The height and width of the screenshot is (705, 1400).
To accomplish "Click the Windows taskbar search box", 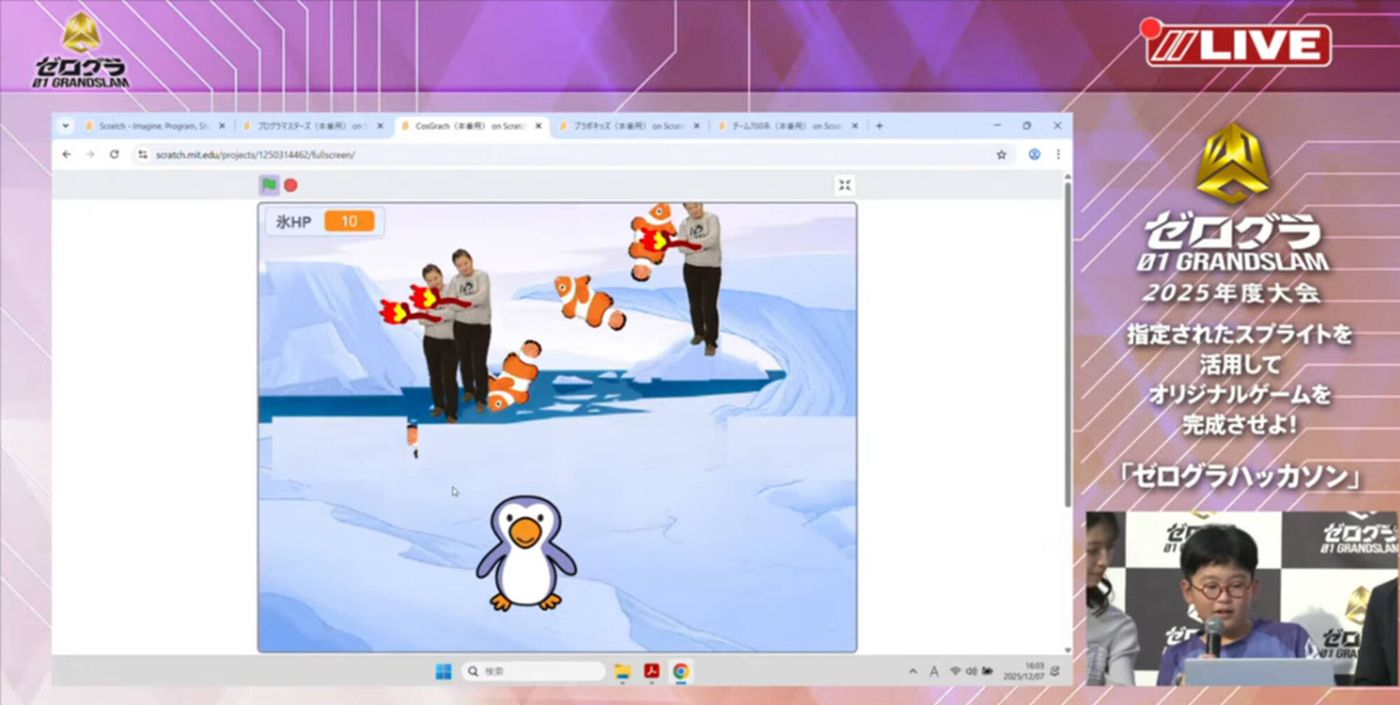I will (533, 671).
